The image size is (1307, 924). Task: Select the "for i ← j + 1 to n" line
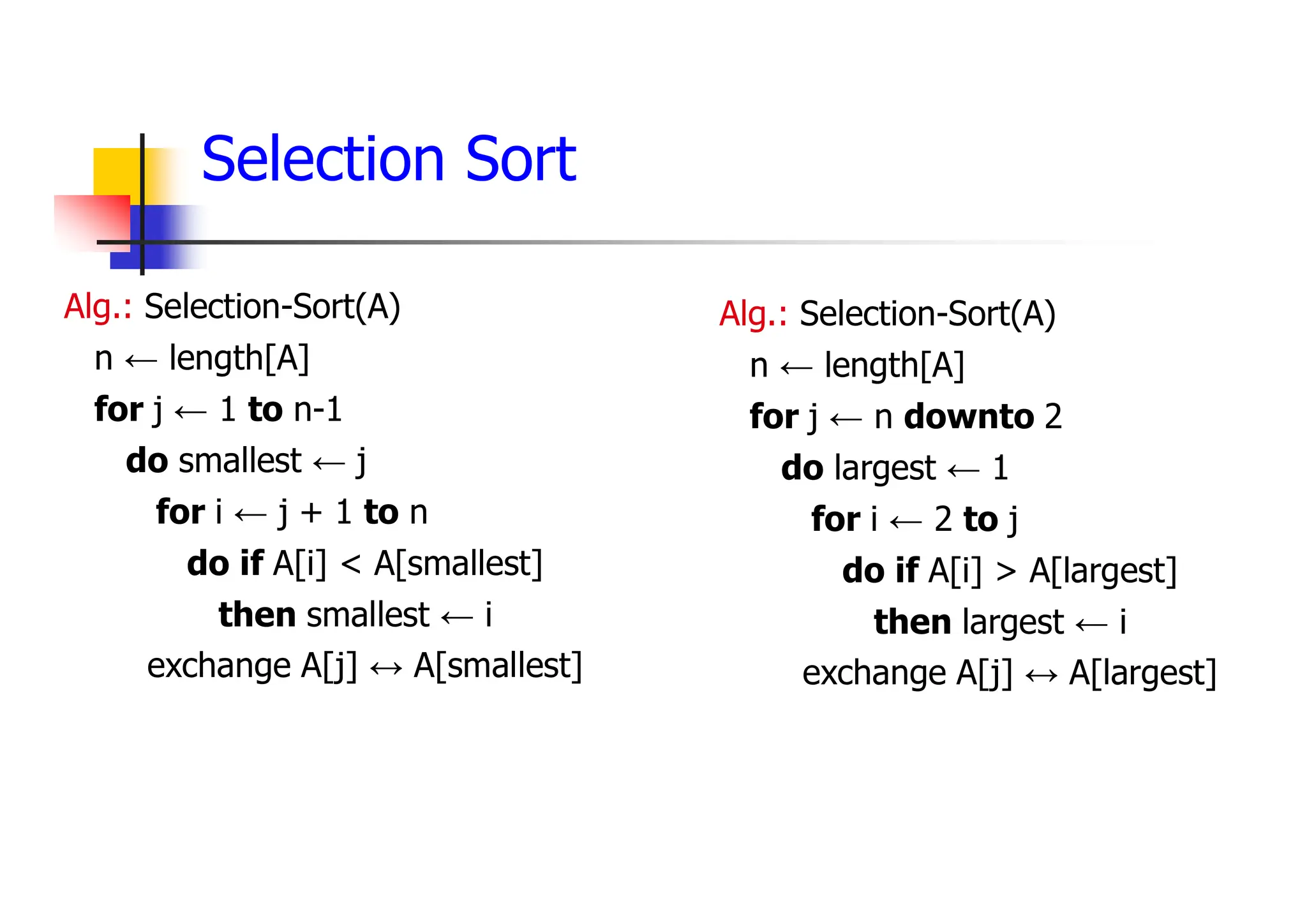pyautogui.click(x=292, y=512)
